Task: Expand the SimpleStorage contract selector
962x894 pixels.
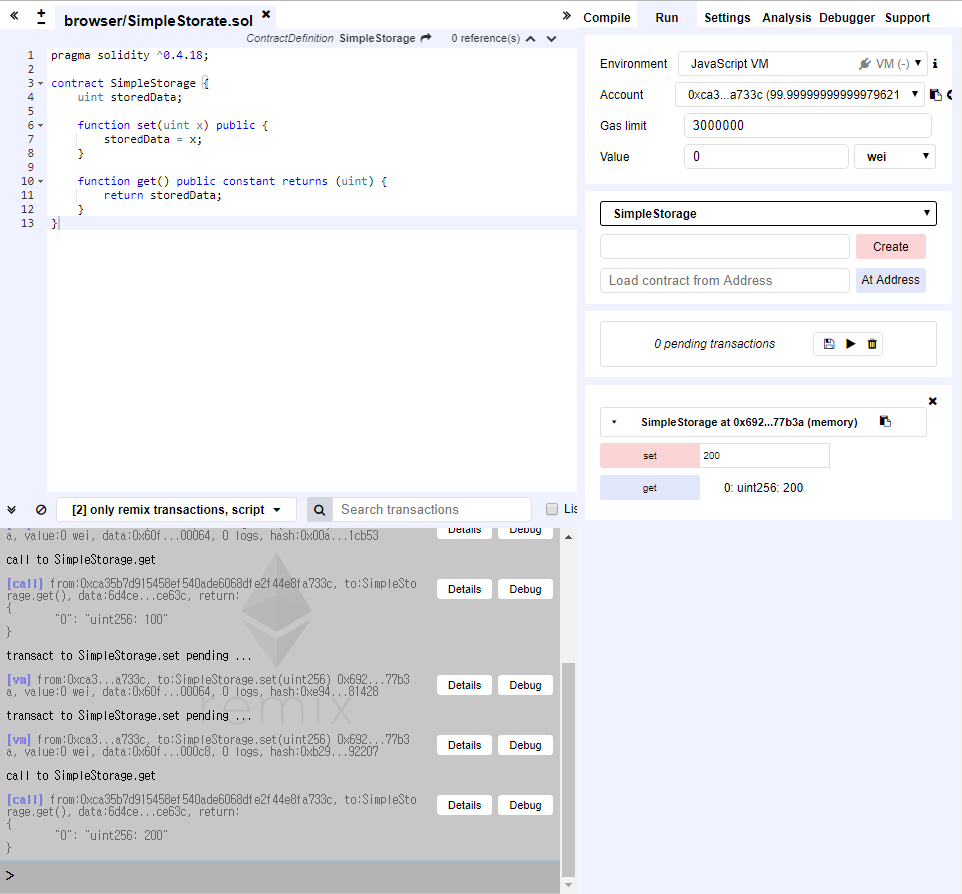Action: (x=768, y=214)
